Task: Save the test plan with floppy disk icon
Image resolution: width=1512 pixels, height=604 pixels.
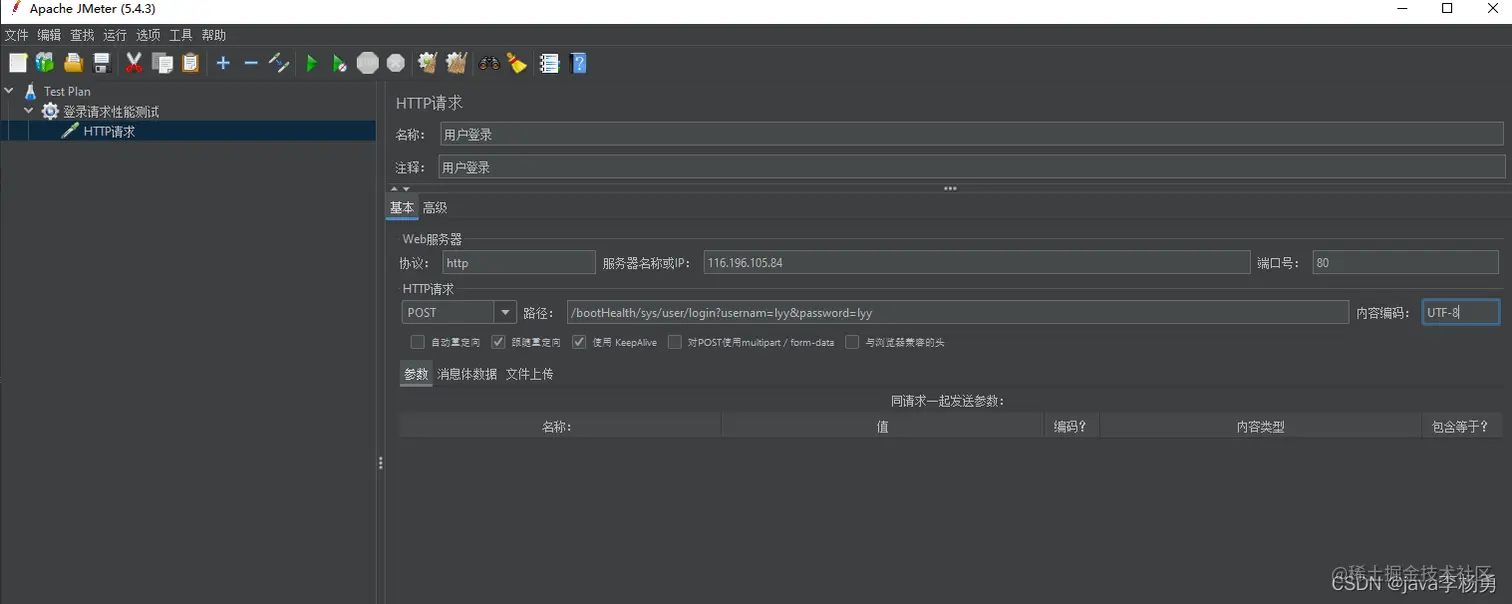Action: click(x=101, y=63)
